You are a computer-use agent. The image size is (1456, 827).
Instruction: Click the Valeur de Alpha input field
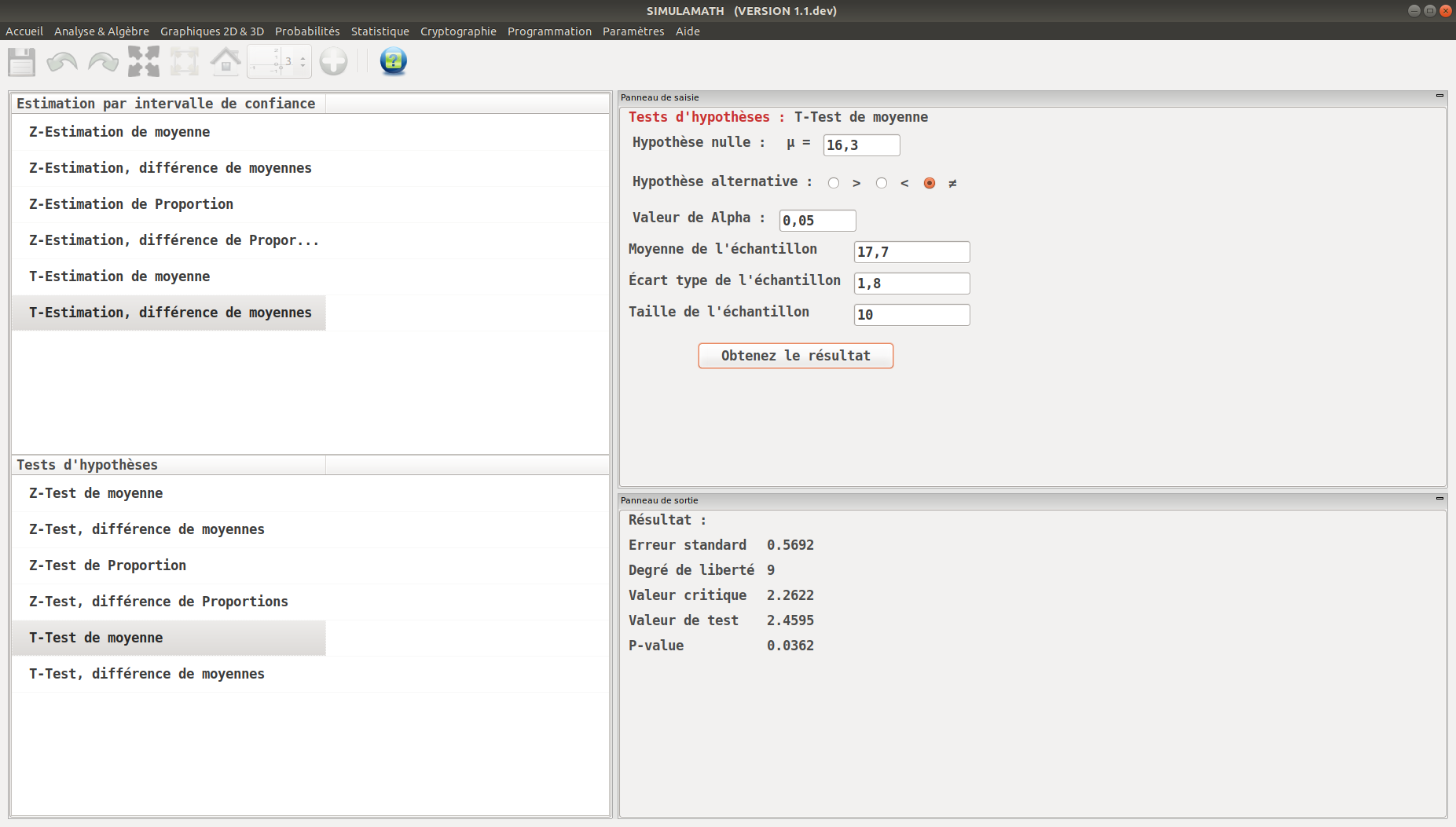817,221
